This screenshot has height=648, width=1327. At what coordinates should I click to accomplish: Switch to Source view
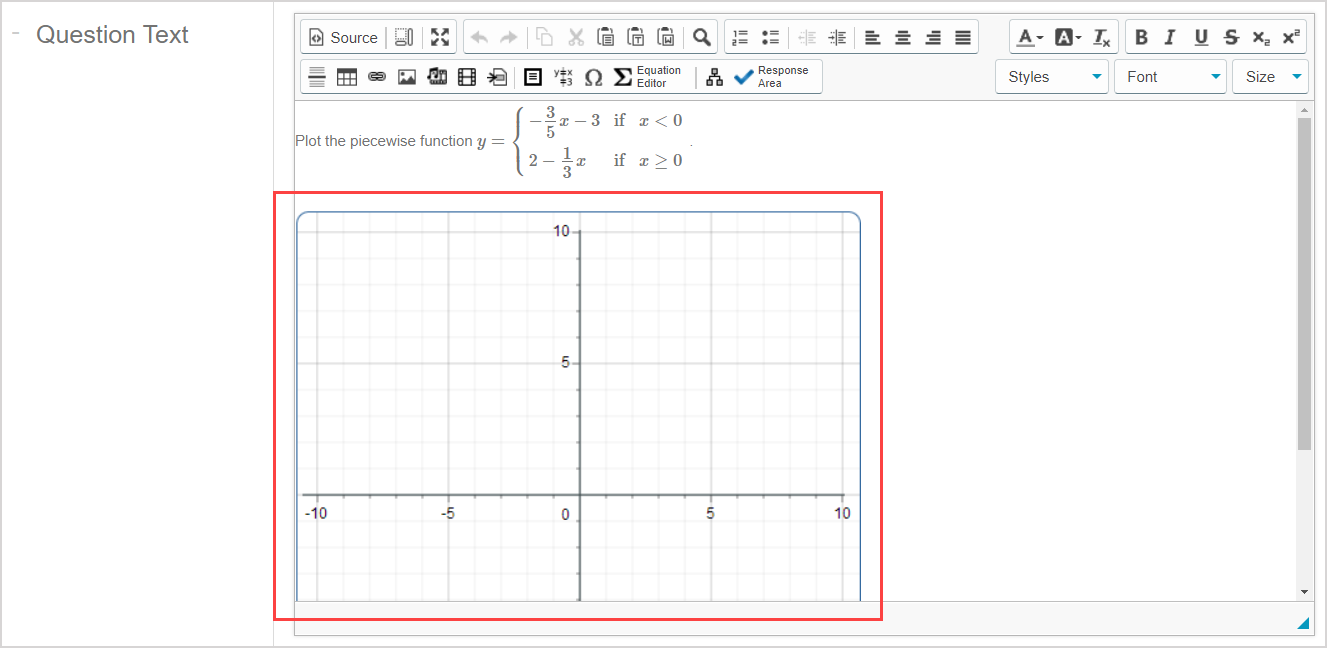point(343,37)
